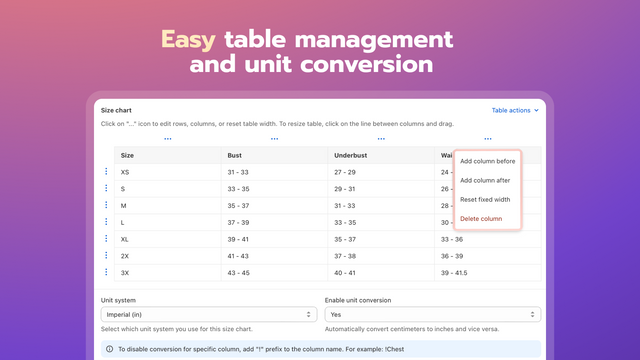Edit the 3X size cell

168,273
